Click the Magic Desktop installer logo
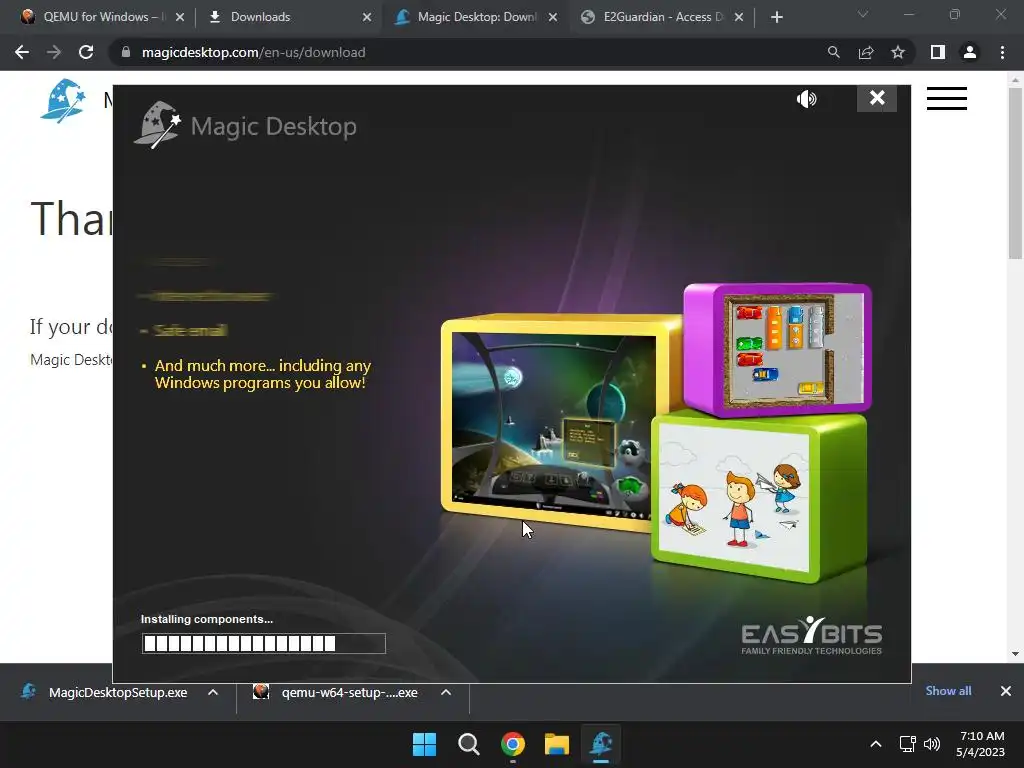The height and width of the screenshot is (768, 1024). pos(246,125)
